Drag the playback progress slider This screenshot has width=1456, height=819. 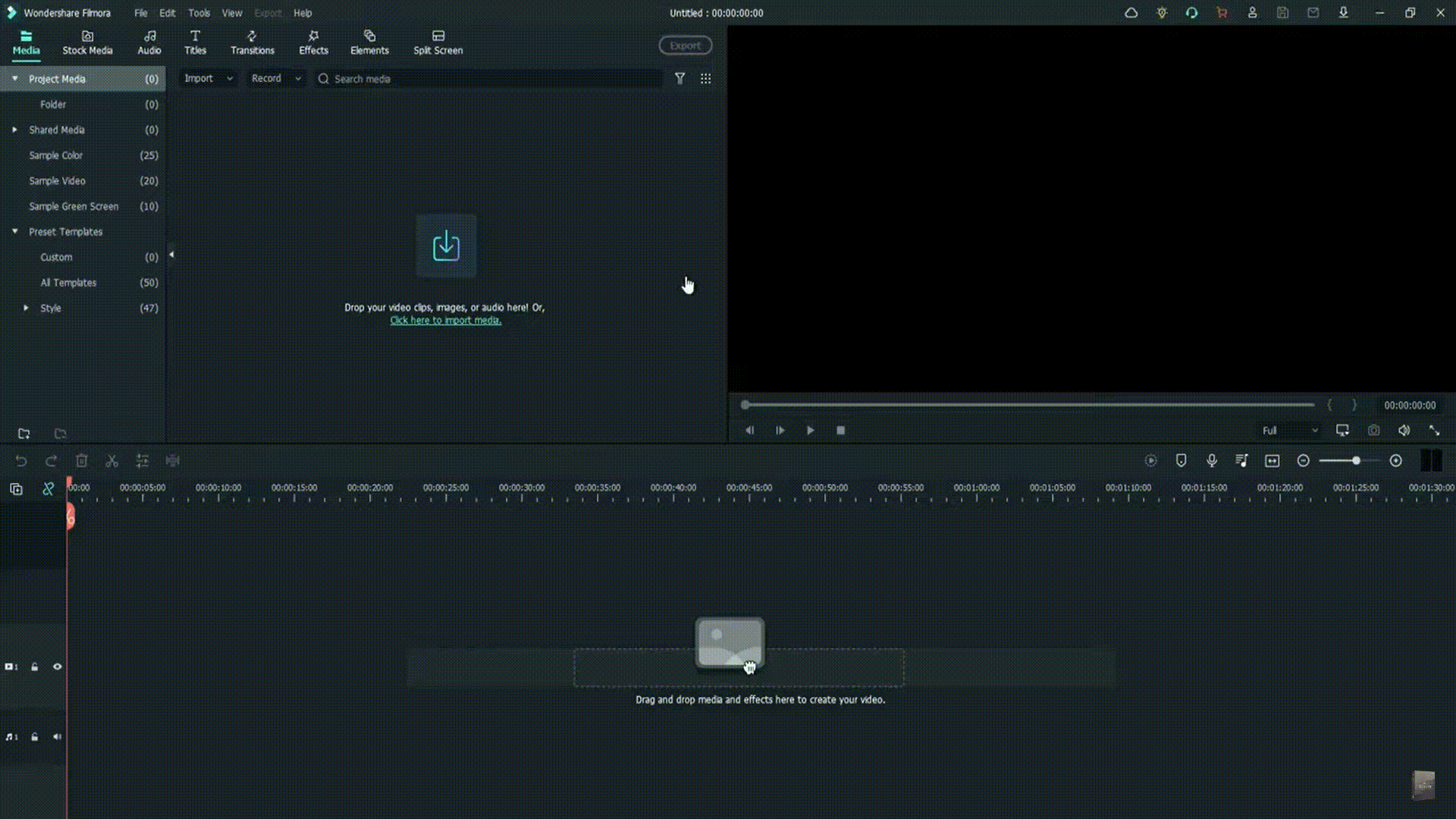[744, 405]
